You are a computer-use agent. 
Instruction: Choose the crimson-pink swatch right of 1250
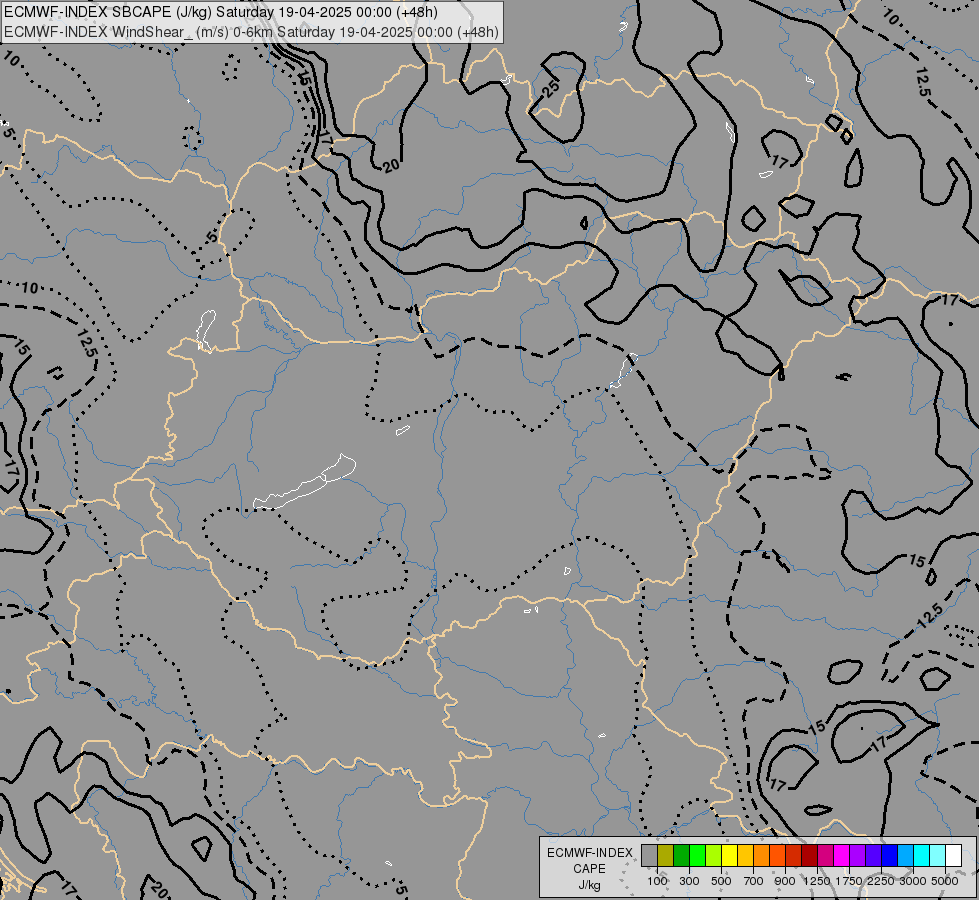pyautogui.click(x=825, y=856)
